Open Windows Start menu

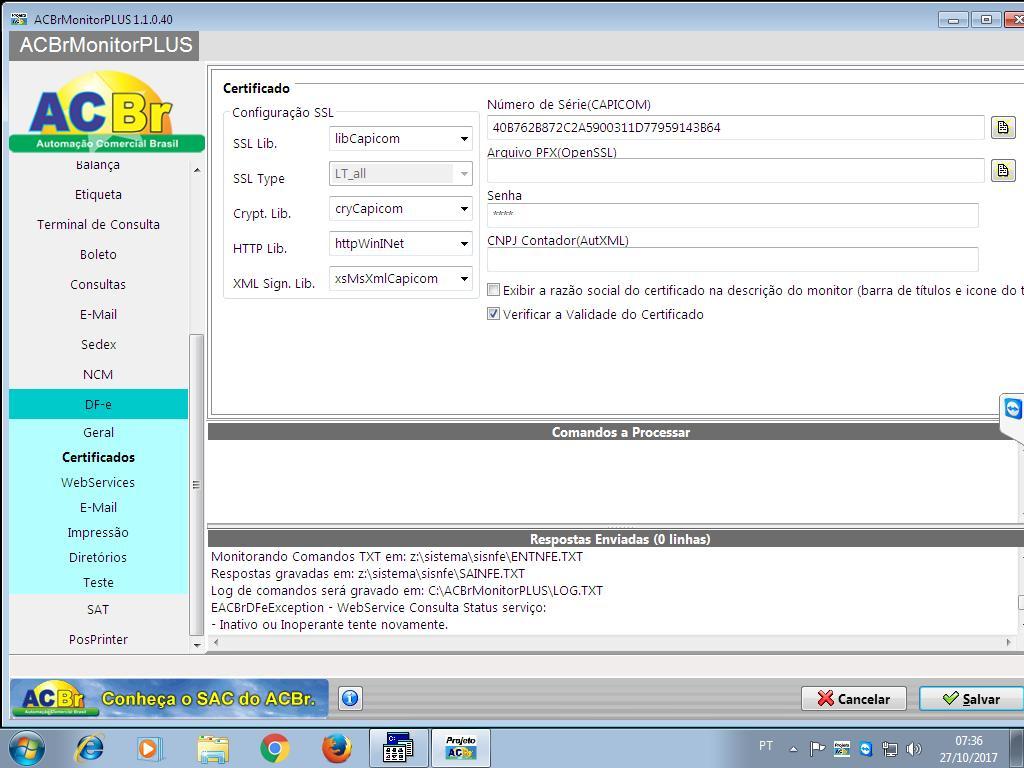27,748
